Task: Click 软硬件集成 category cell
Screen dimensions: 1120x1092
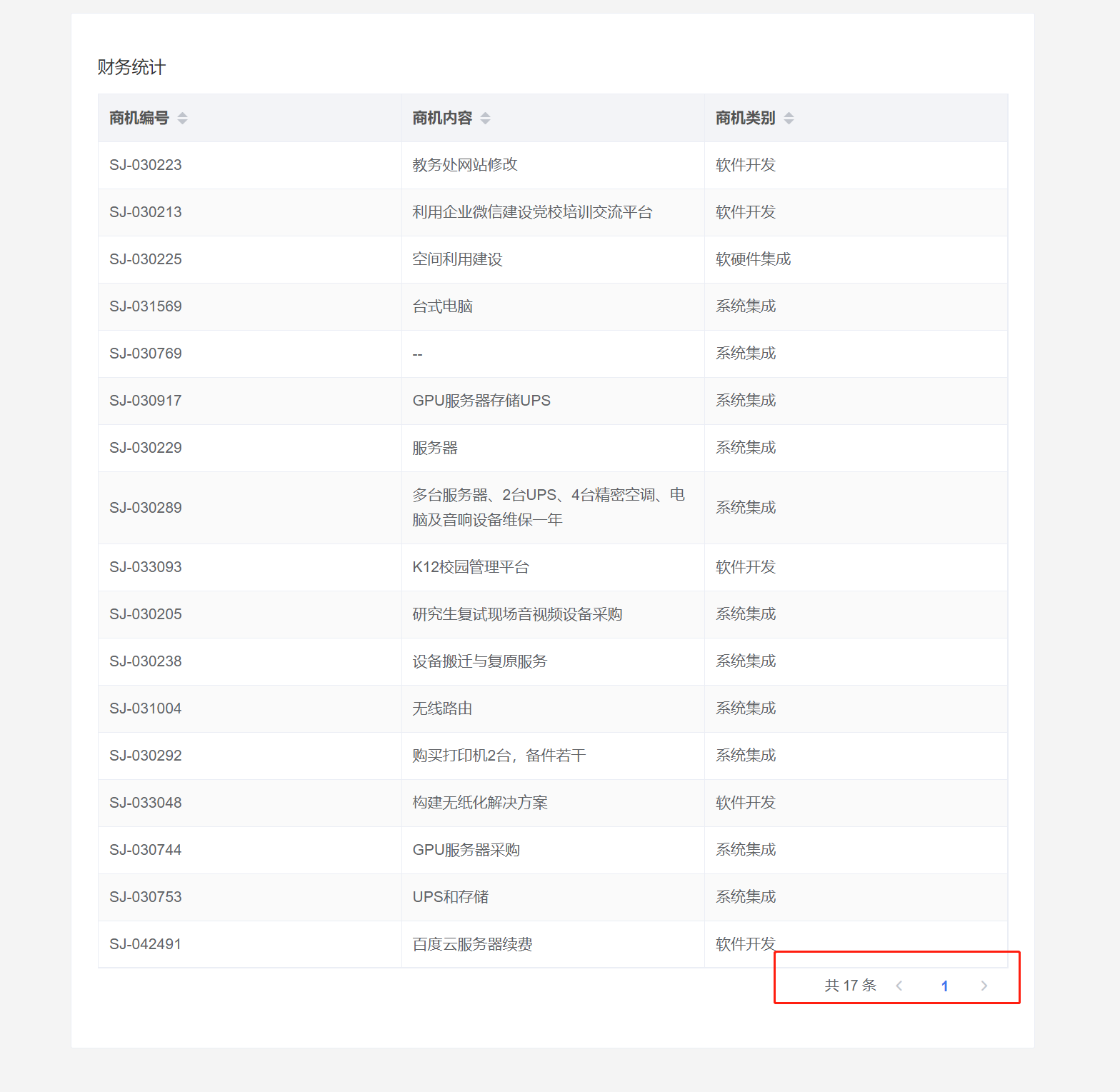Action: [856, 259]
